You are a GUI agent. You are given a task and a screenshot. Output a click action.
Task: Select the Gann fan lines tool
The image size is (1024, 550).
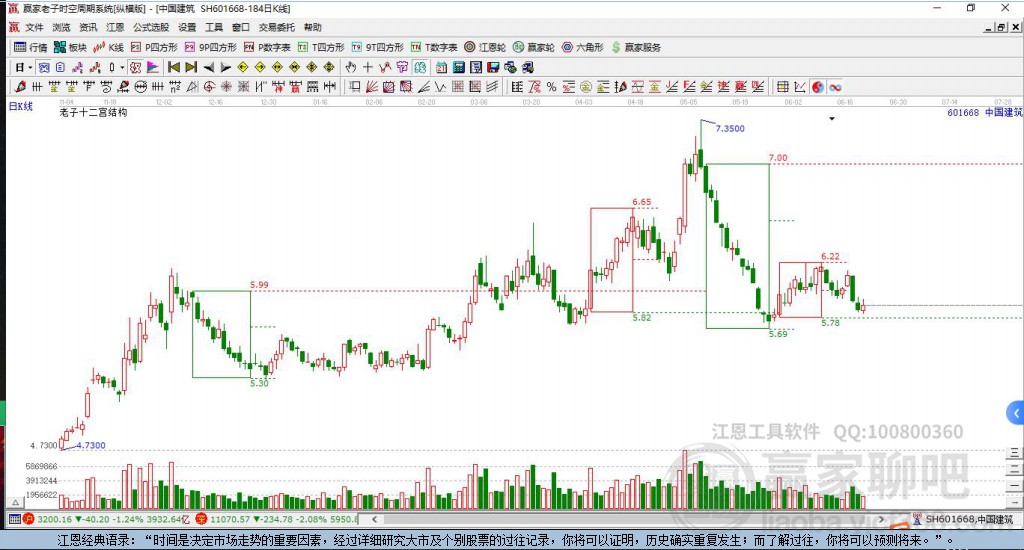pos(372,87)
